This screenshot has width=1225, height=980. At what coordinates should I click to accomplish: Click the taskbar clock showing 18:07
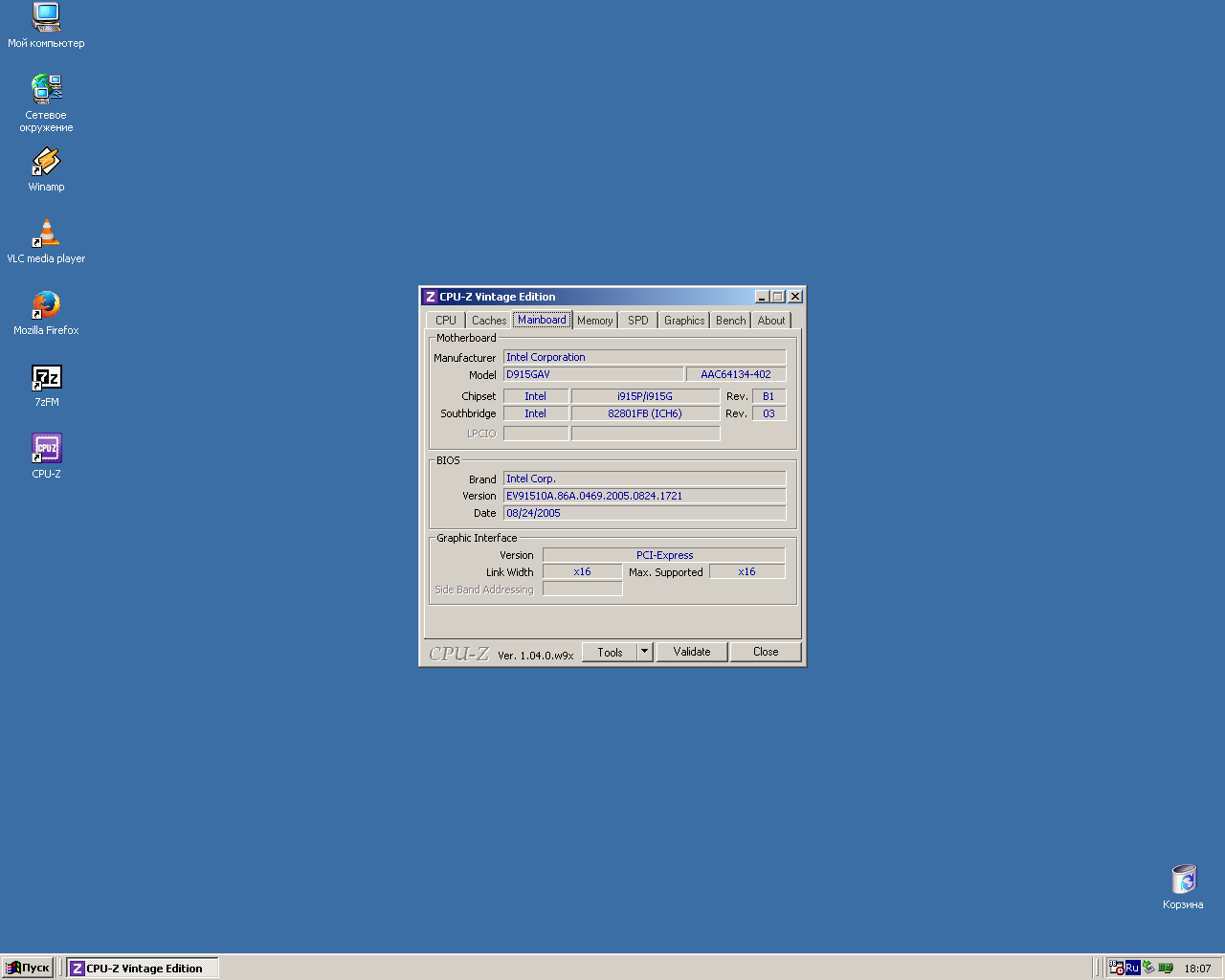1197,969
